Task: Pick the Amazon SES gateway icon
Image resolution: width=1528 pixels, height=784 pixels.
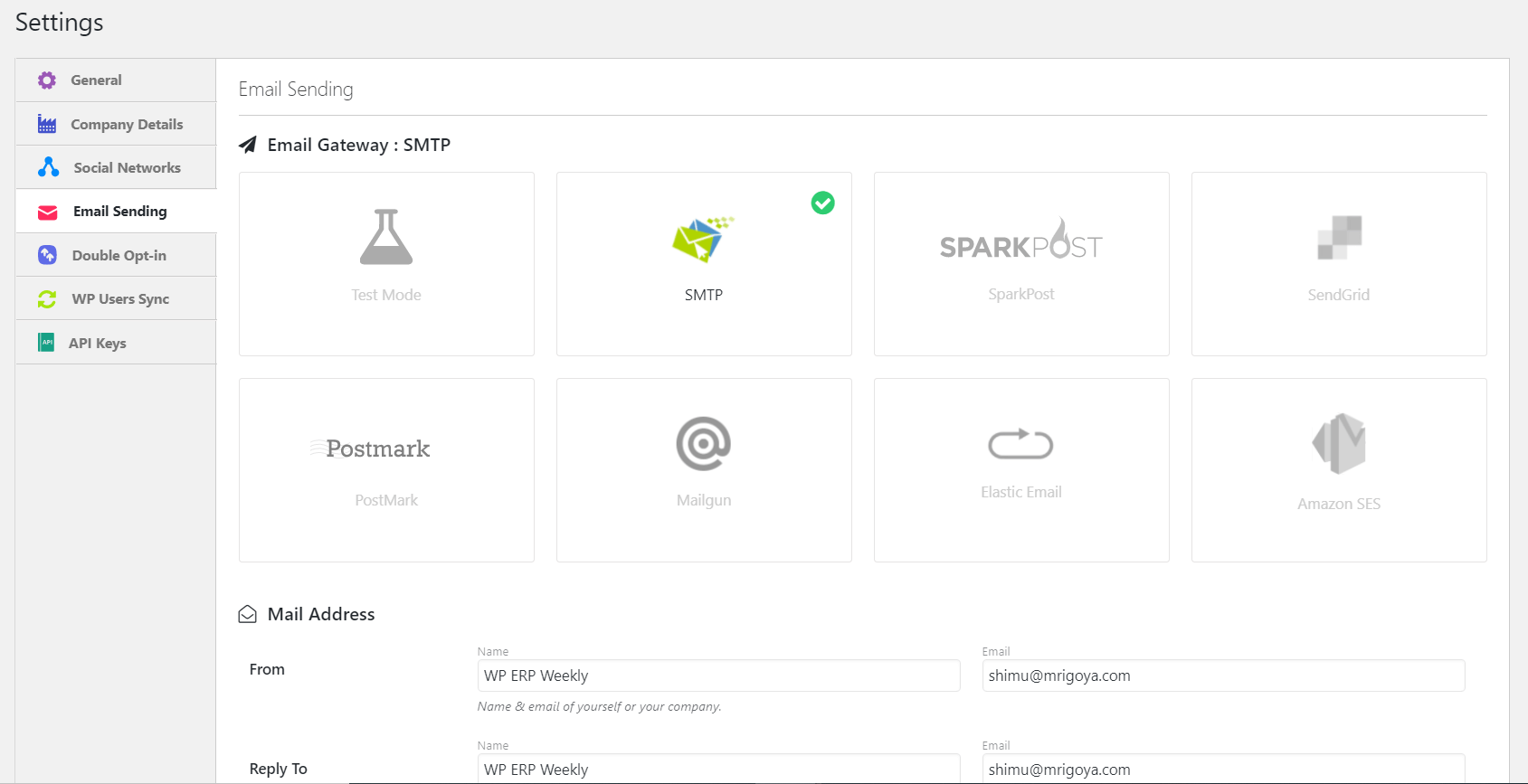Action: pyautogui.click(x=1339, y=443)
